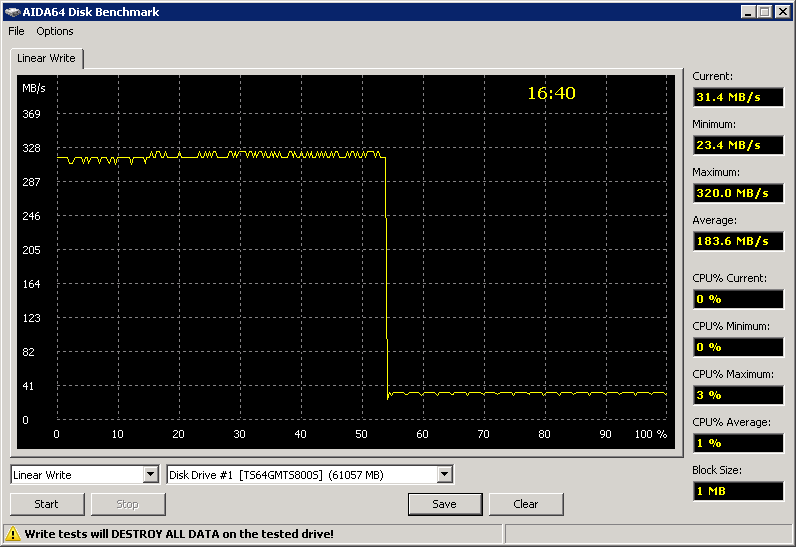Click the Current: label
The image size is (796, 547).
[x=712, y=76]
